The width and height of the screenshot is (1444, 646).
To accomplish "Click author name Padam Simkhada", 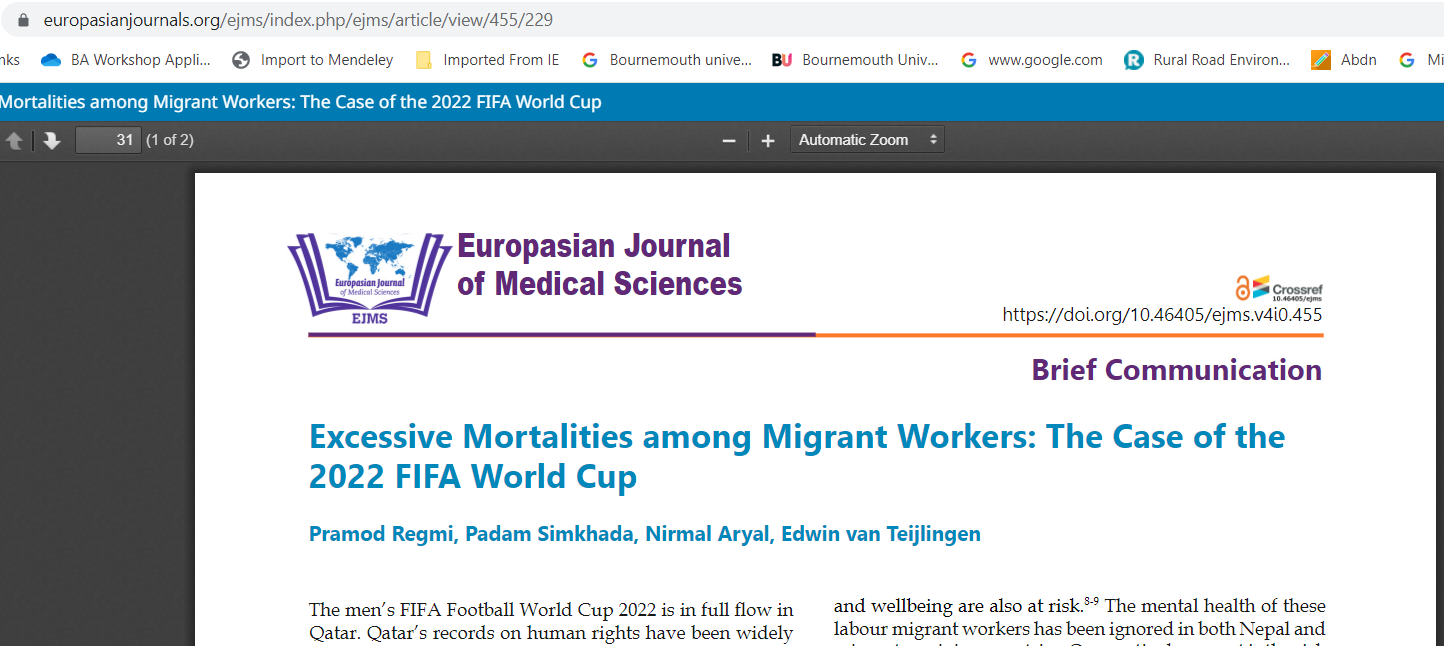I will [x=550, y=534].
